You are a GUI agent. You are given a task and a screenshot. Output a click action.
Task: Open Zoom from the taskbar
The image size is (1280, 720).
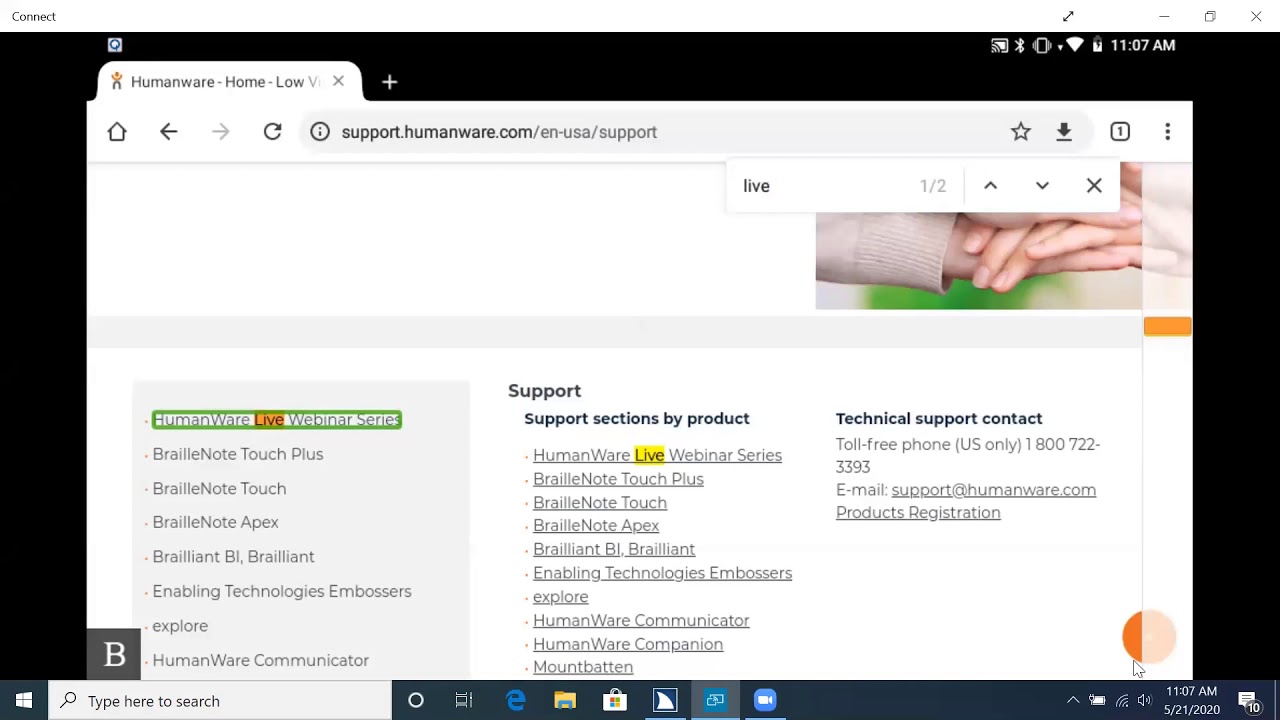pyautogui.click(x=765, y=701)
